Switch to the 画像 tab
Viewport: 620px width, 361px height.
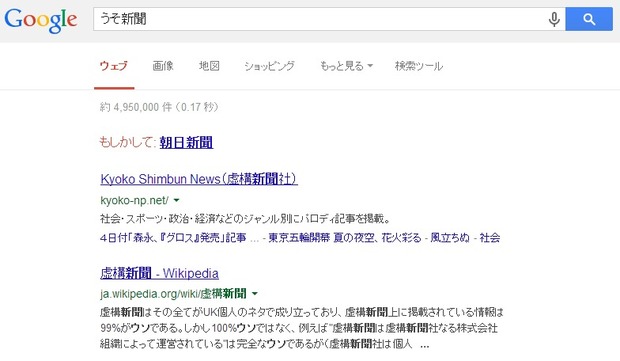[x=163, y=66]
